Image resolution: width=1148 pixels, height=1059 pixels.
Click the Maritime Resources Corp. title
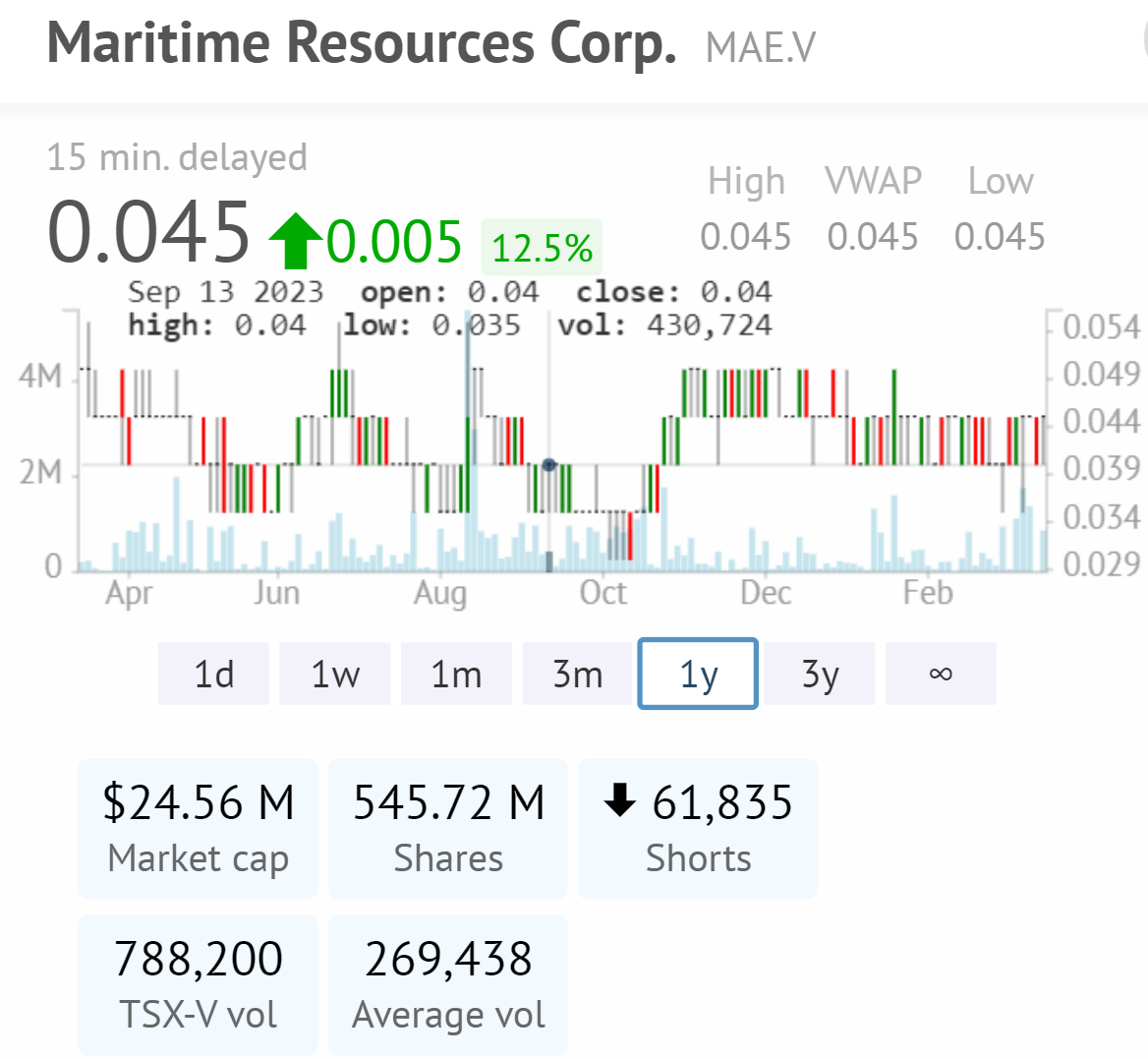click(x=362, y=42)
